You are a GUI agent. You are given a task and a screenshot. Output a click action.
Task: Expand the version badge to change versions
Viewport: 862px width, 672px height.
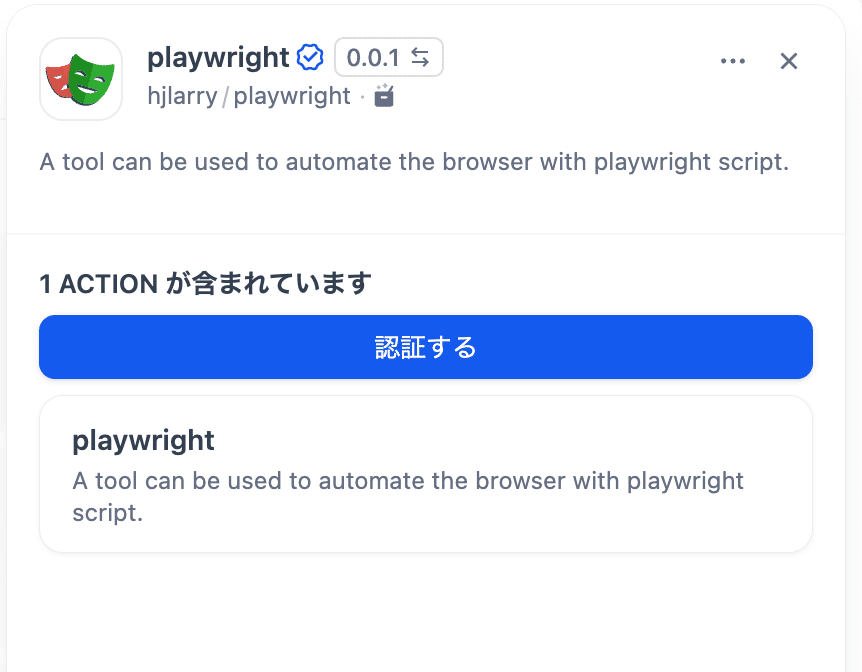coord(388,57)
